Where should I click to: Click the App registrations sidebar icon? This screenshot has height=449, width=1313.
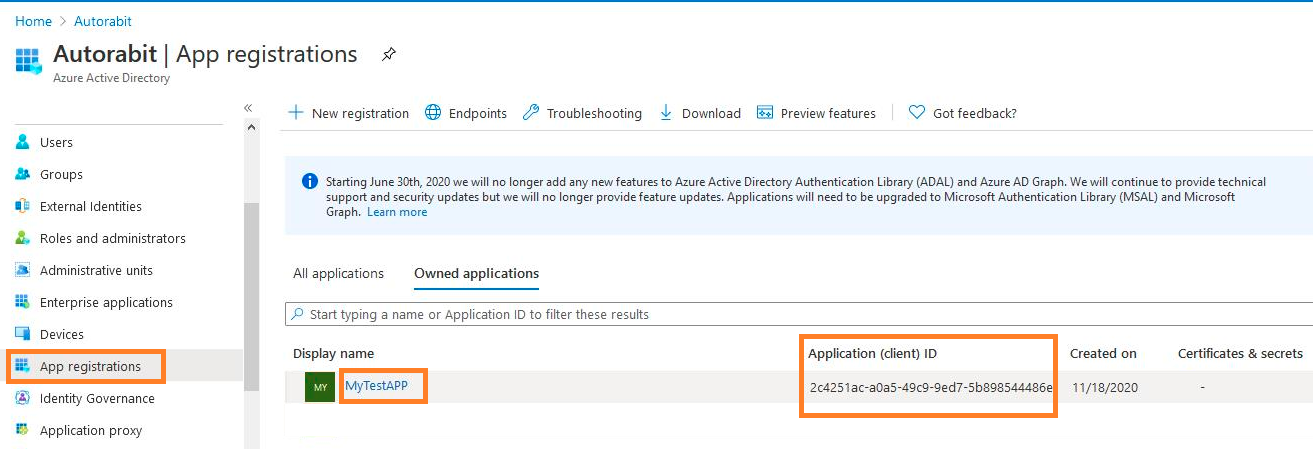click(22, 366)
